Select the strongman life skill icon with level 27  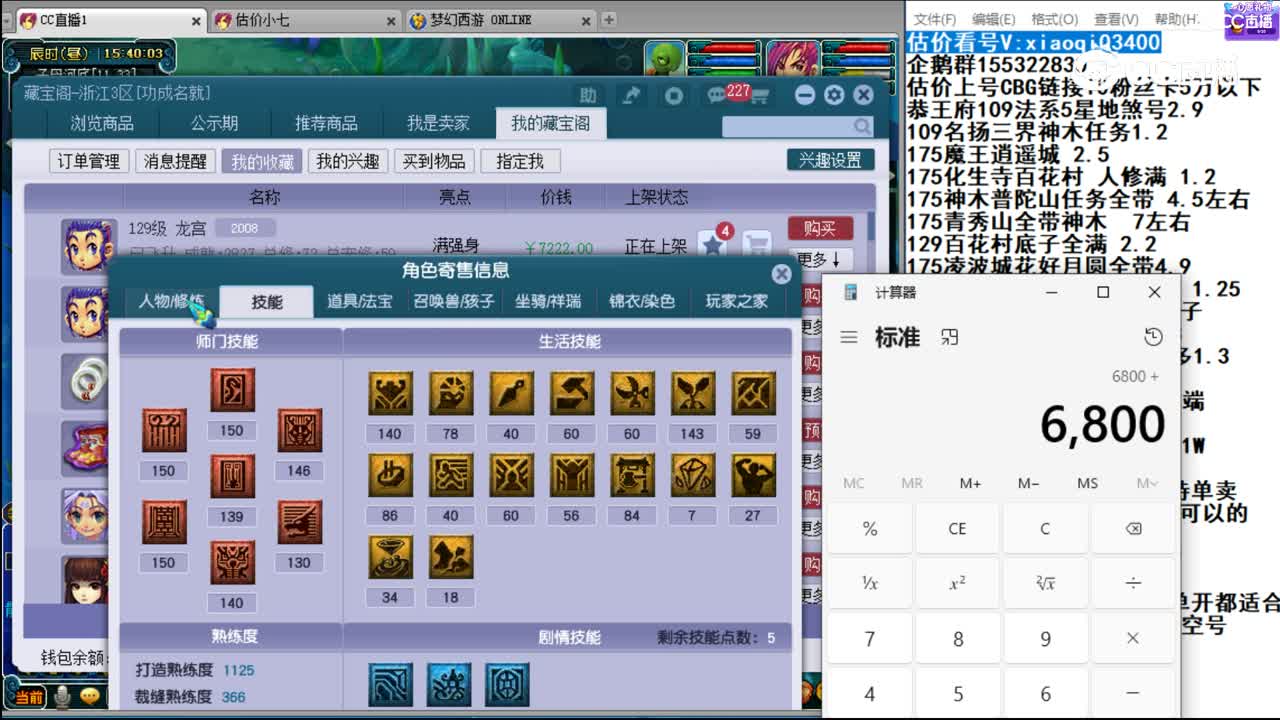[x=753, y=476]
